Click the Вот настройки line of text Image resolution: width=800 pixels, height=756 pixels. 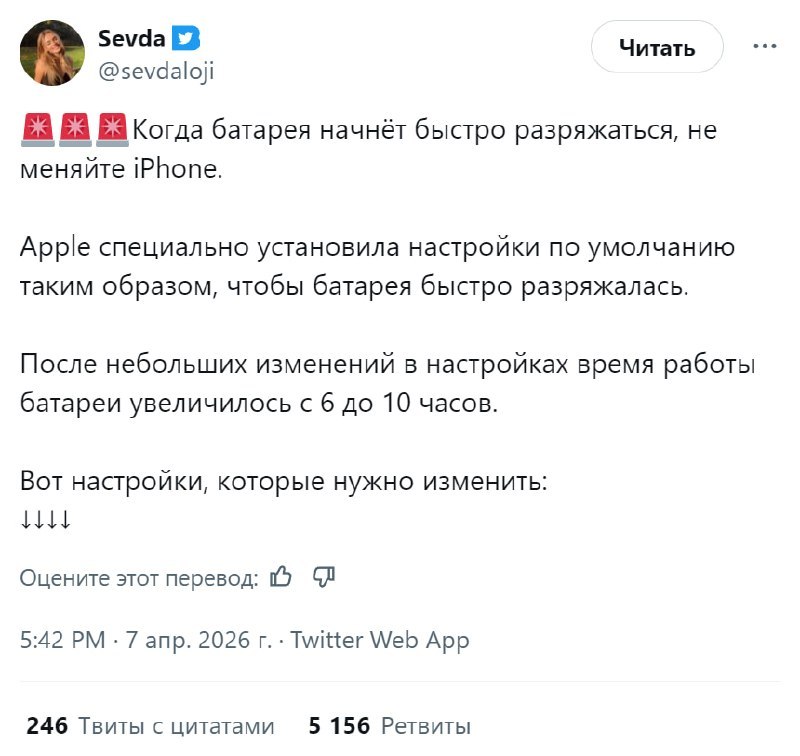(x=284, y=482)
